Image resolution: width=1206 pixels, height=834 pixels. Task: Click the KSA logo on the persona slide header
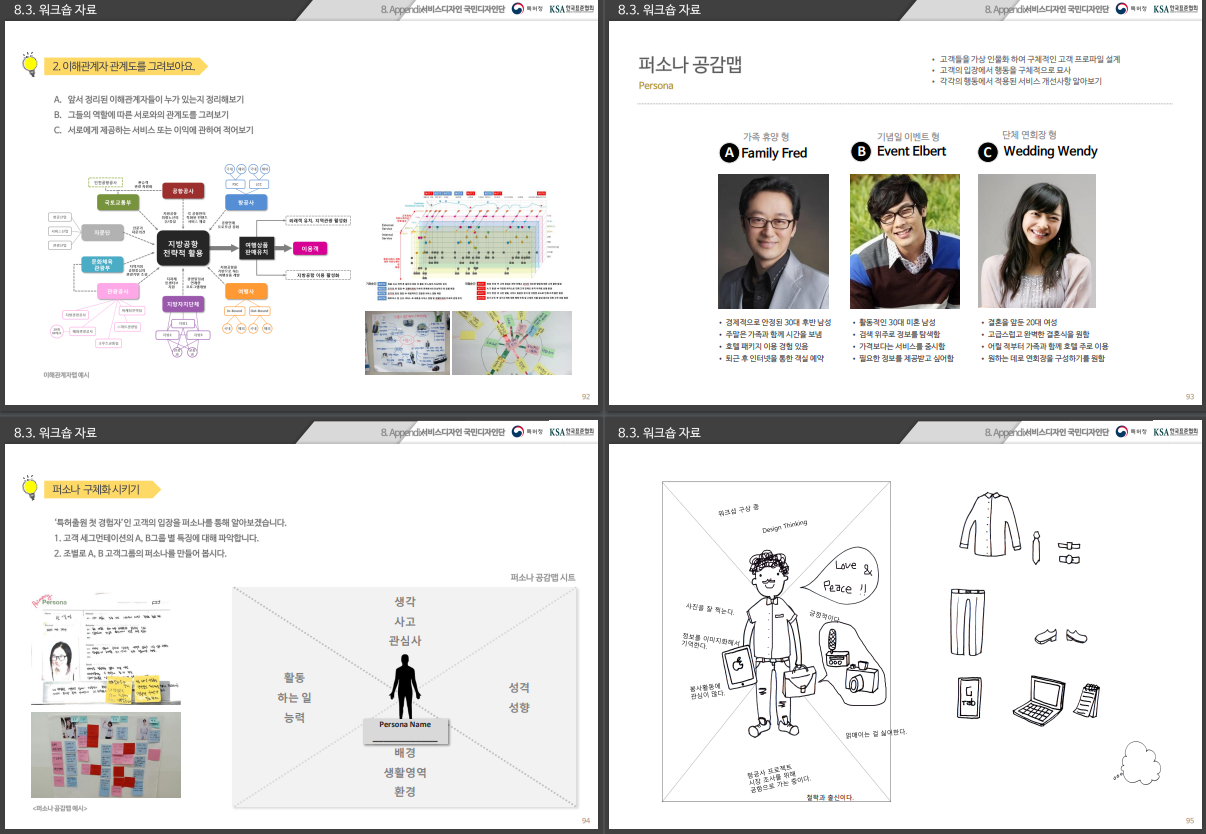(1174, 10)
